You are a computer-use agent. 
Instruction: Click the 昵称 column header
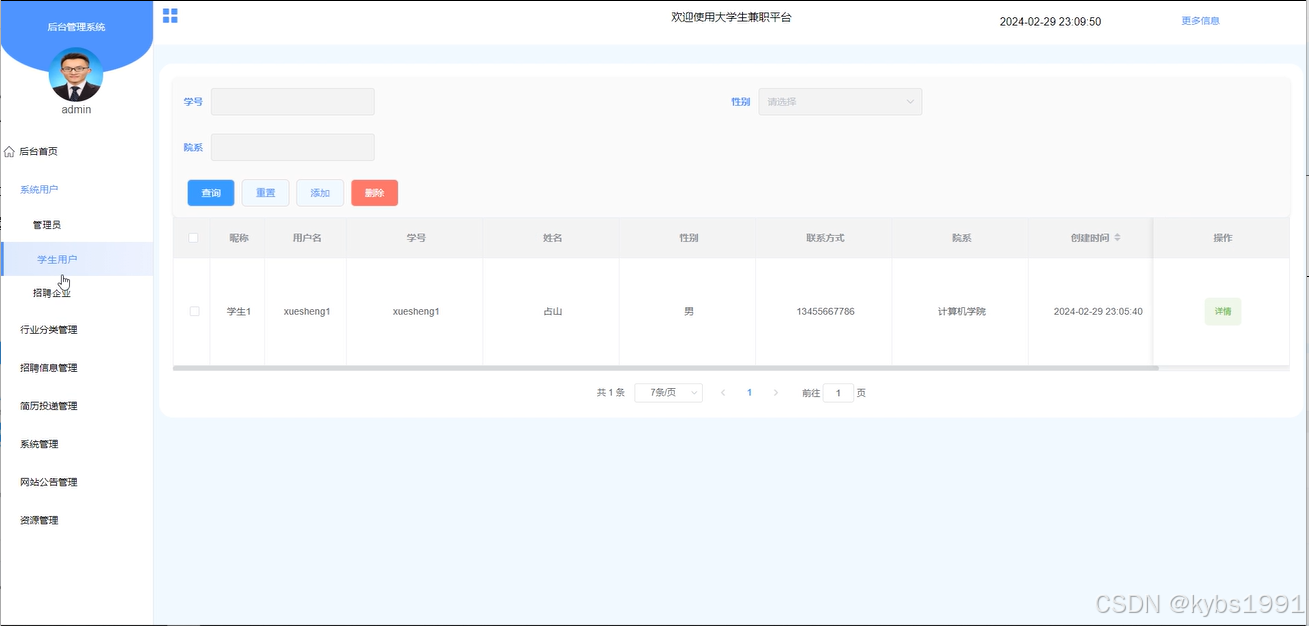pos(238,238)
